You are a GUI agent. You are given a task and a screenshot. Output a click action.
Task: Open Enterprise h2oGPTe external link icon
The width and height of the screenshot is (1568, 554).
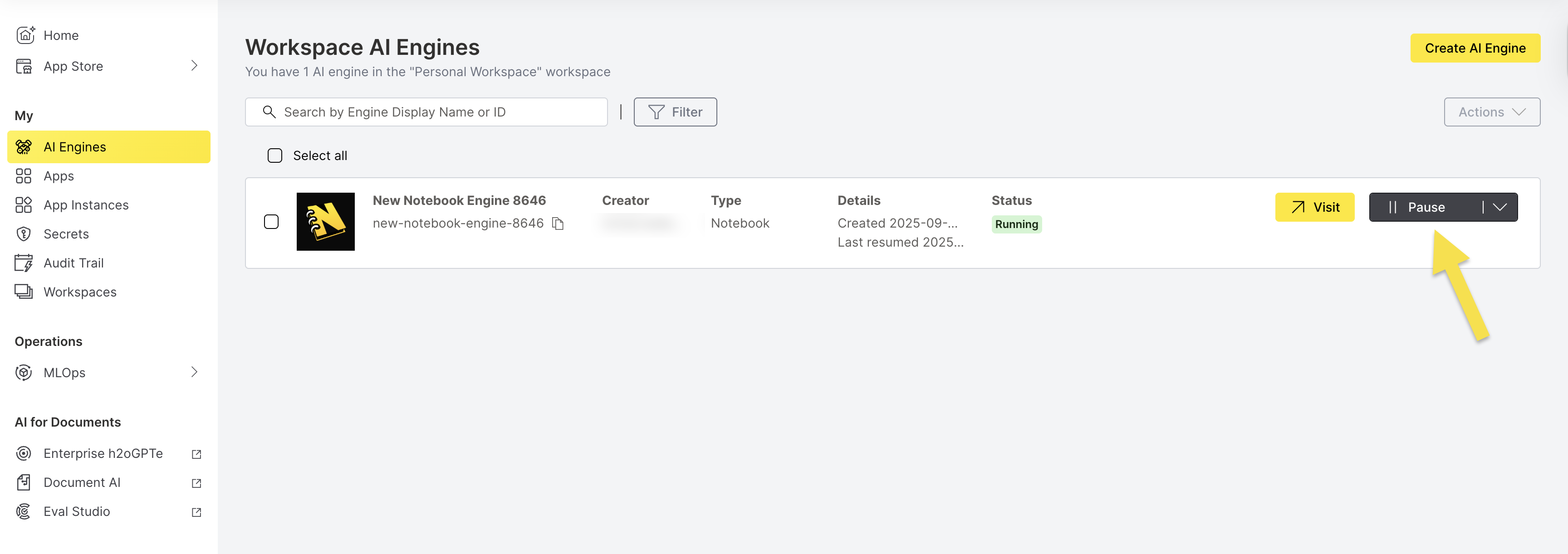point(196,454)
